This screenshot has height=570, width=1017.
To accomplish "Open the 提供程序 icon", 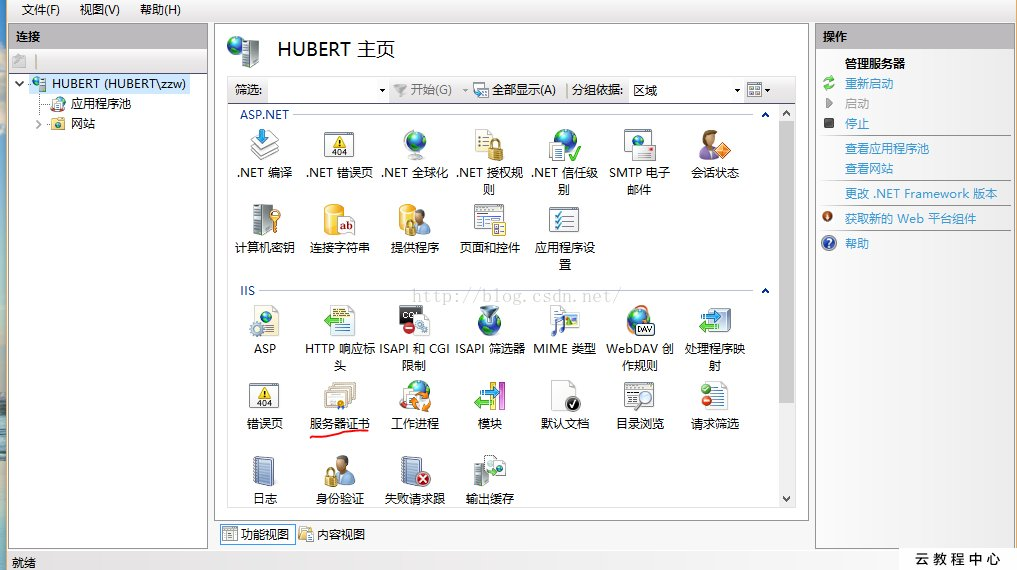I will tap(414, 220).
